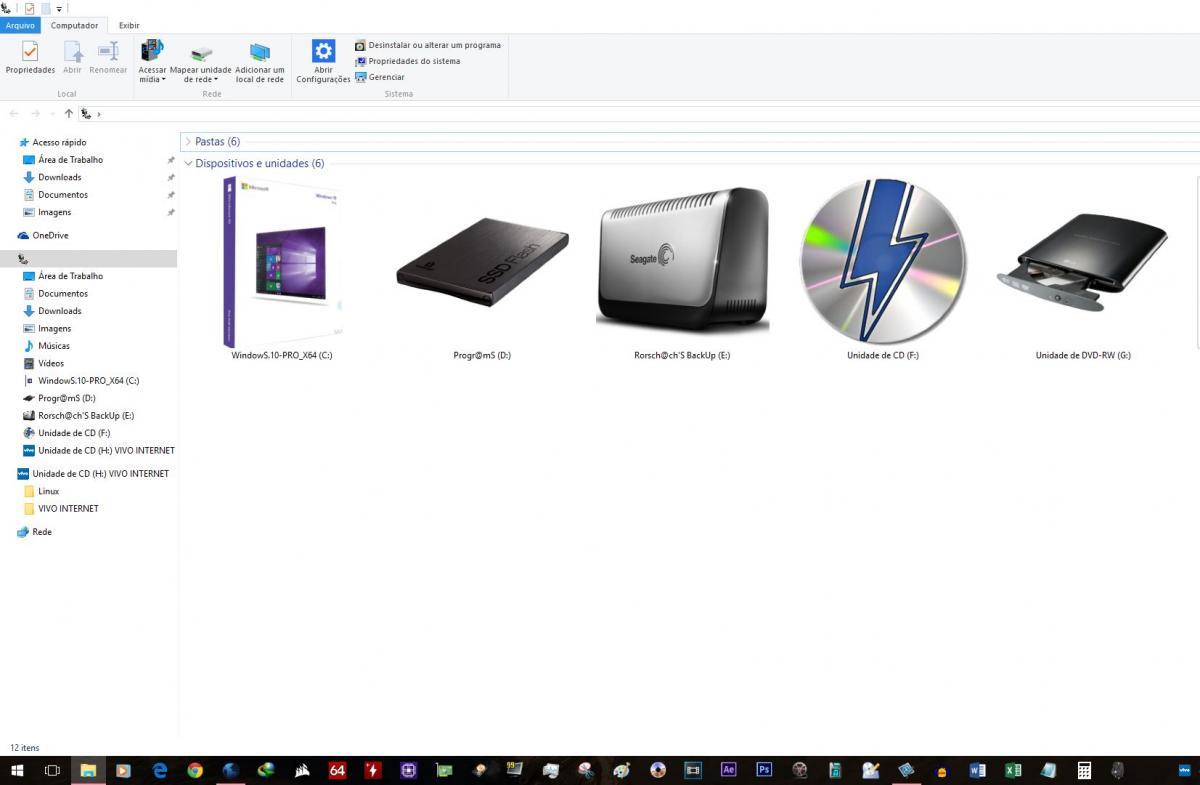Open Task View on the taskbar
This screenshot has height=785, width=1200.
pyautogui.click(x=52, y=770)
